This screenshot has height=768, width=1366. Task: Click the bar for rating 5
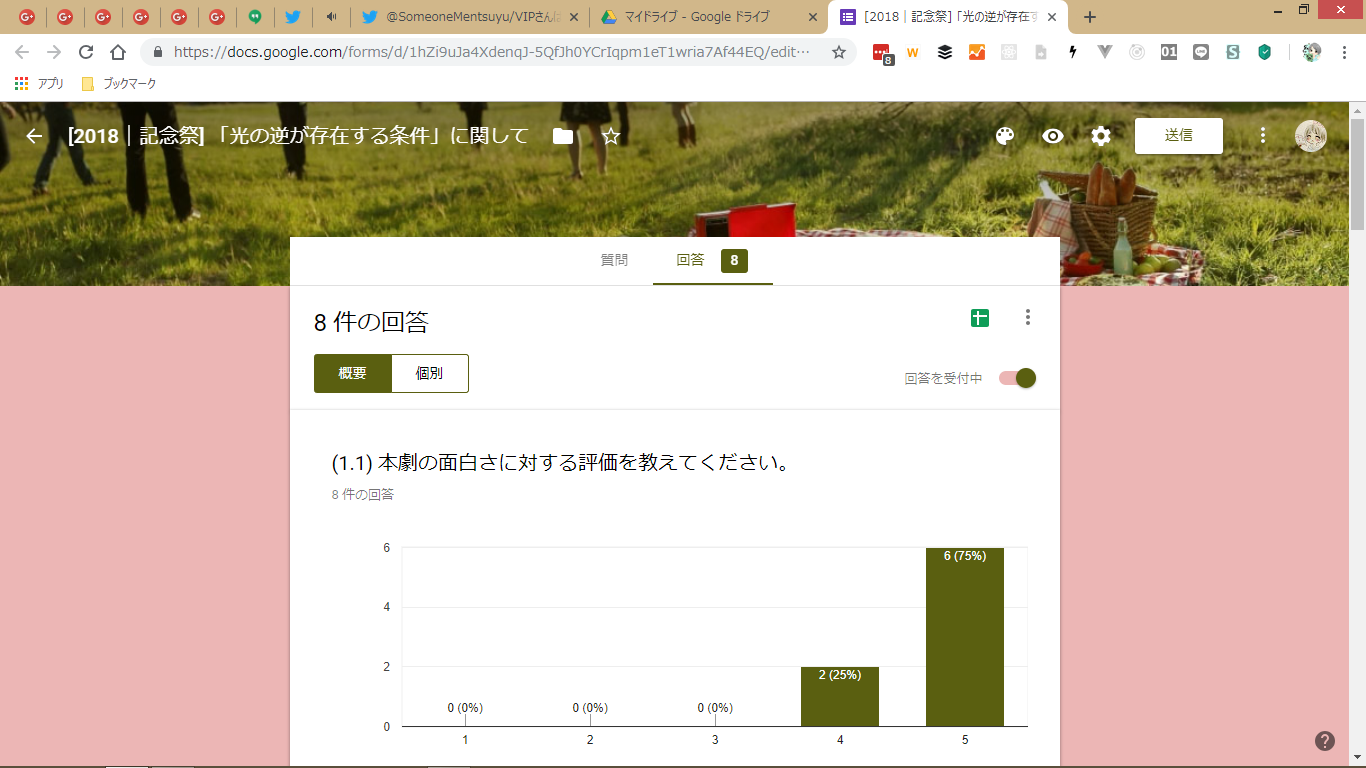tap(964, 640)
